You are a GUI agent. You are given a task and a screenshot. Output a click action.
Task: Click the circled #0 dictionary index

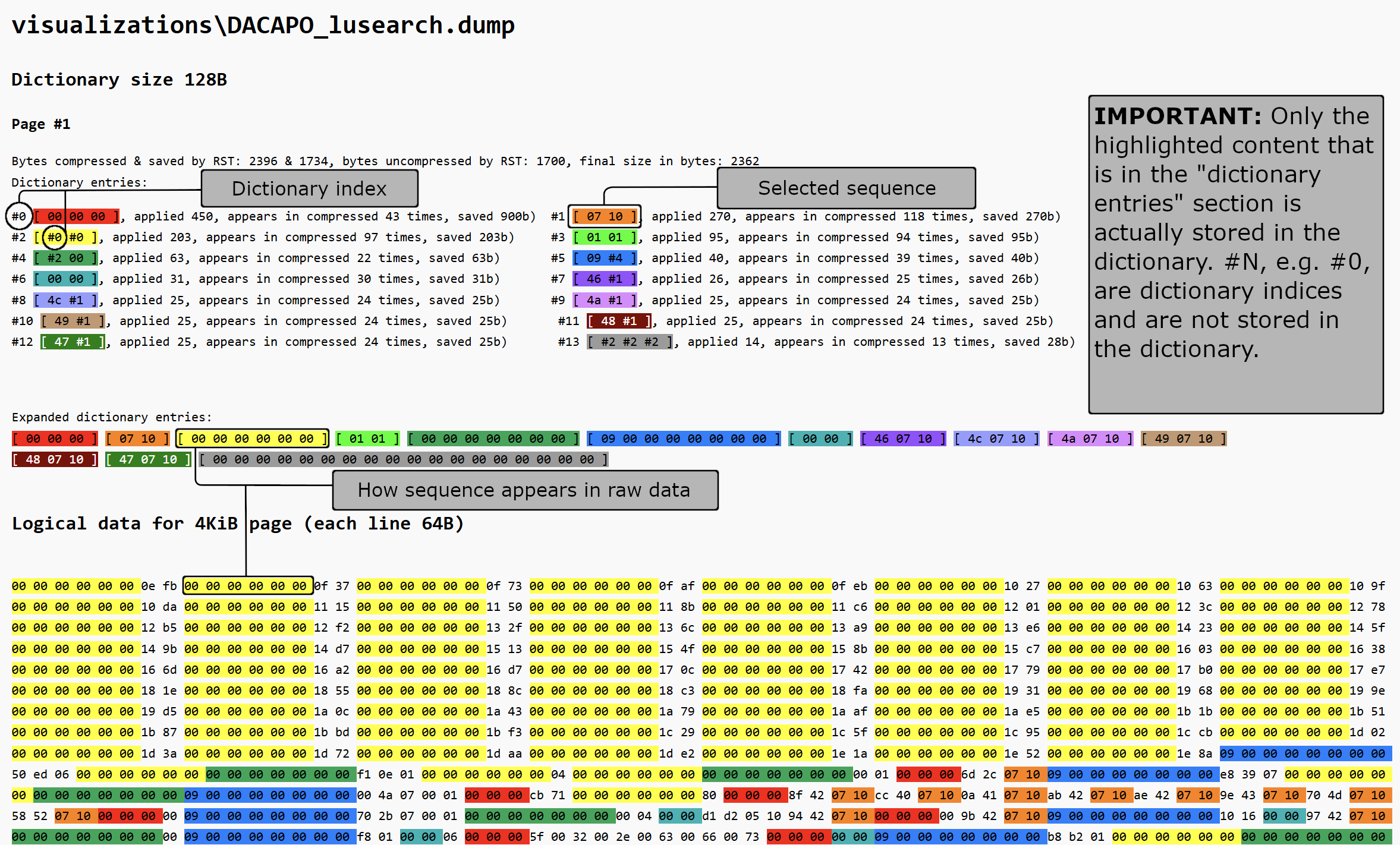click(x=18, y=216)
